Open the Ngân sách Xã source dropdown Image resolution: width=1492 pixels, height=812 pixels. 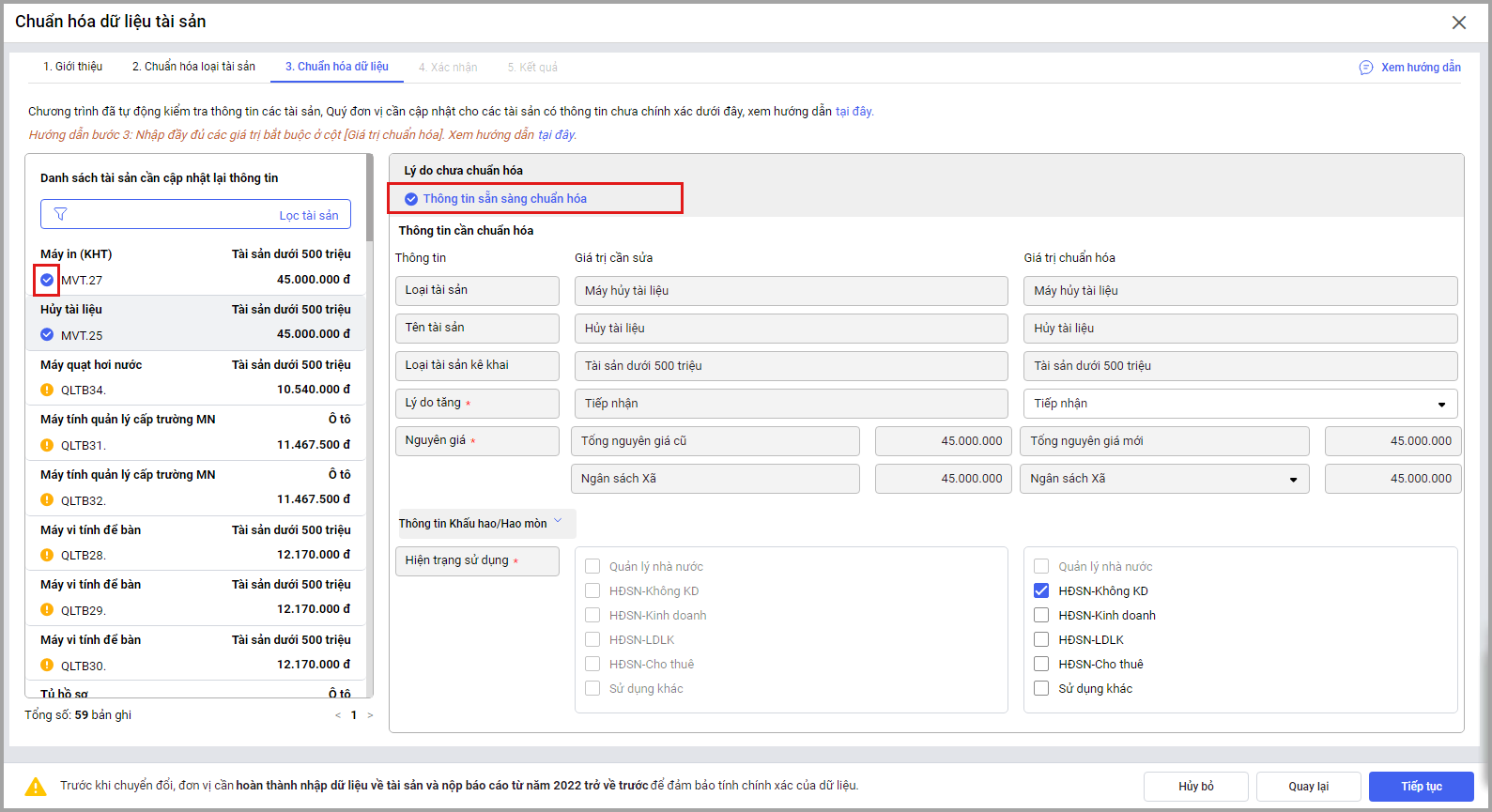point(1164,479)
